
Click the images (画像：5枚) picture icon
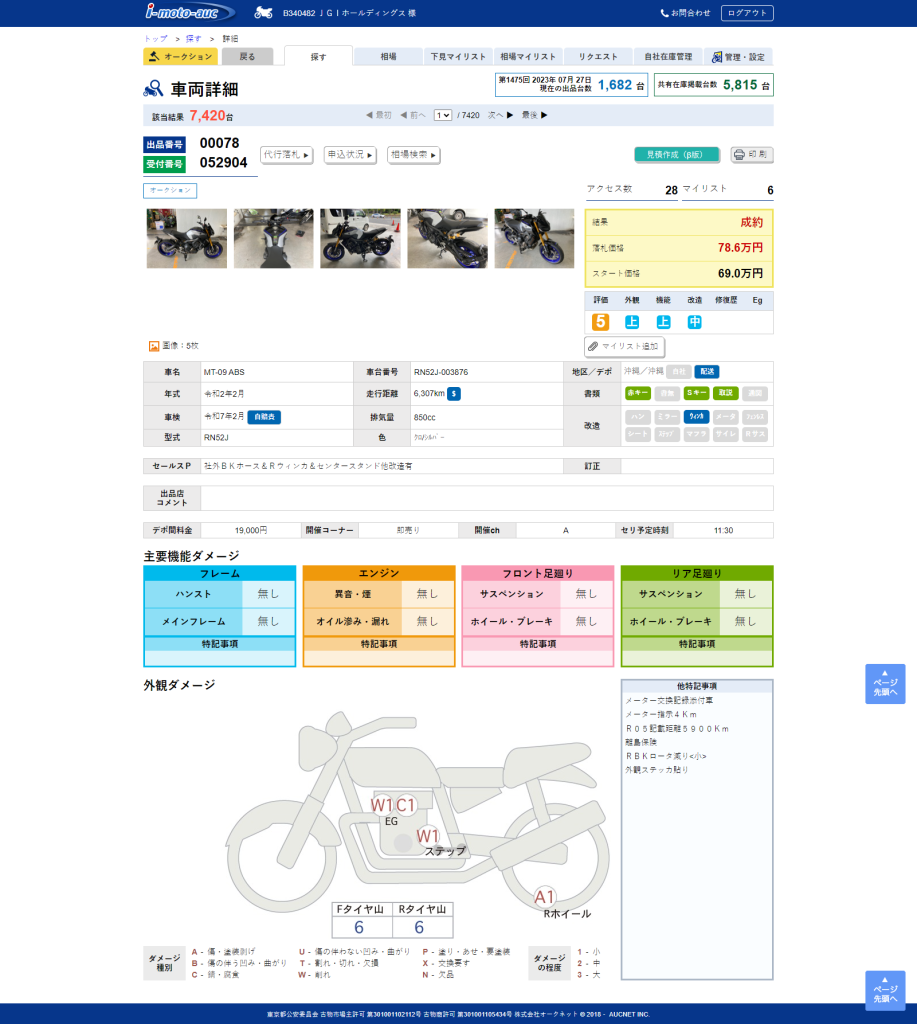pyautogui.click(x=154, y=346)
